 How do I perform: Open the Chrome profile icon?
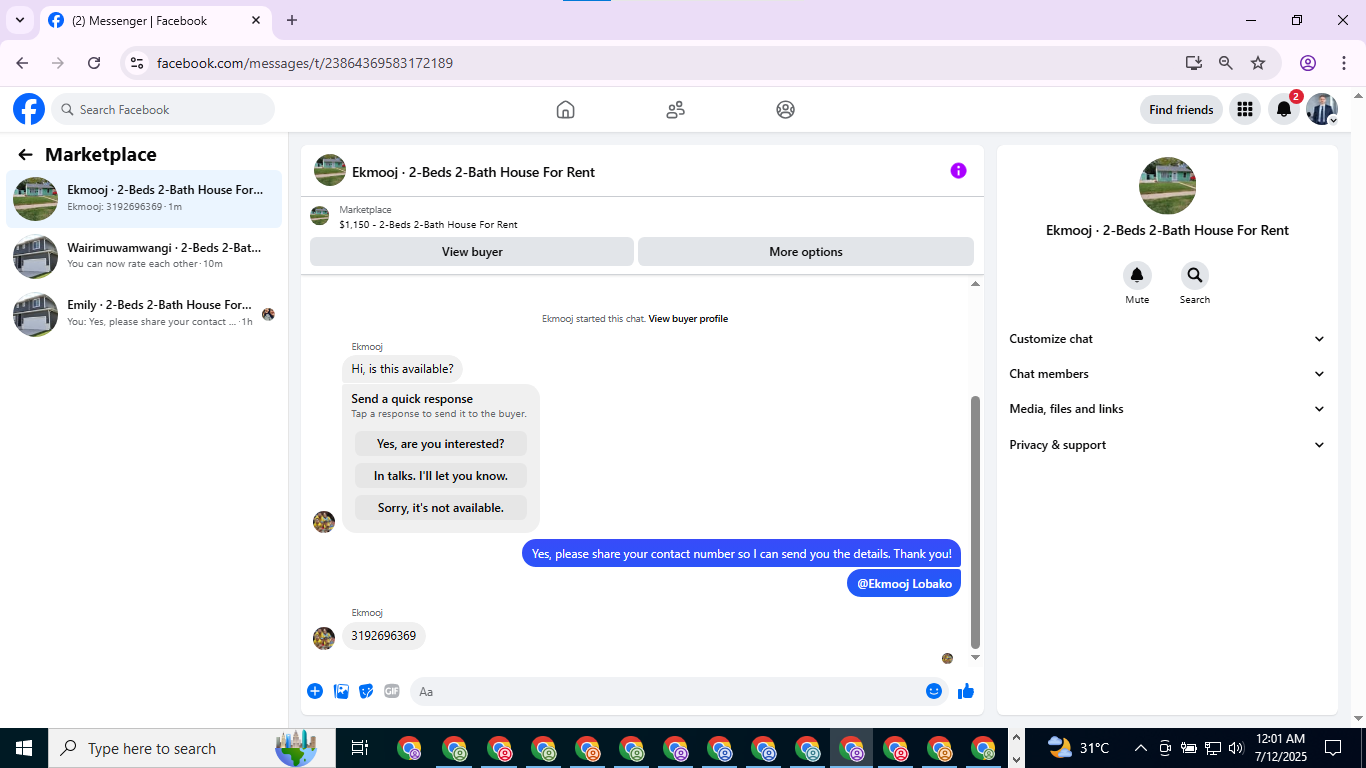tap(1308, 63)
